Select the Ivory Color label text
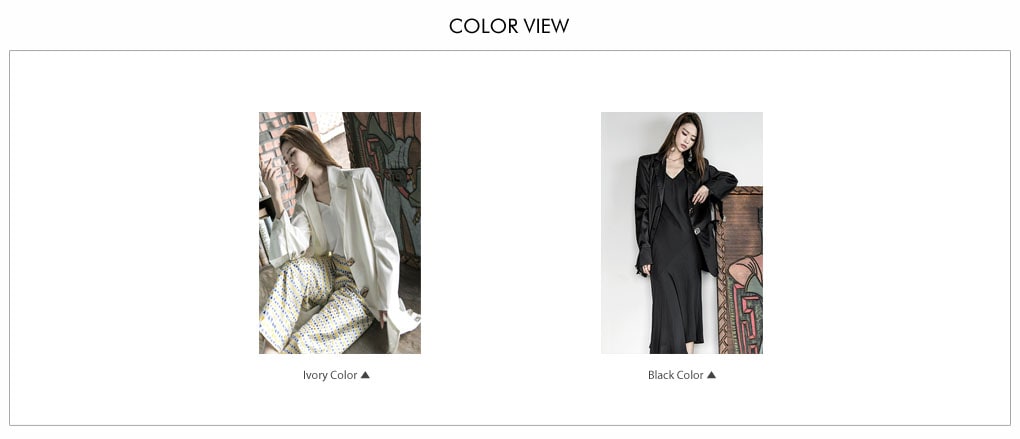Image resolution: width=1020 pixels, height=439 pixels. pyautogui.click(x=330, y=375)
